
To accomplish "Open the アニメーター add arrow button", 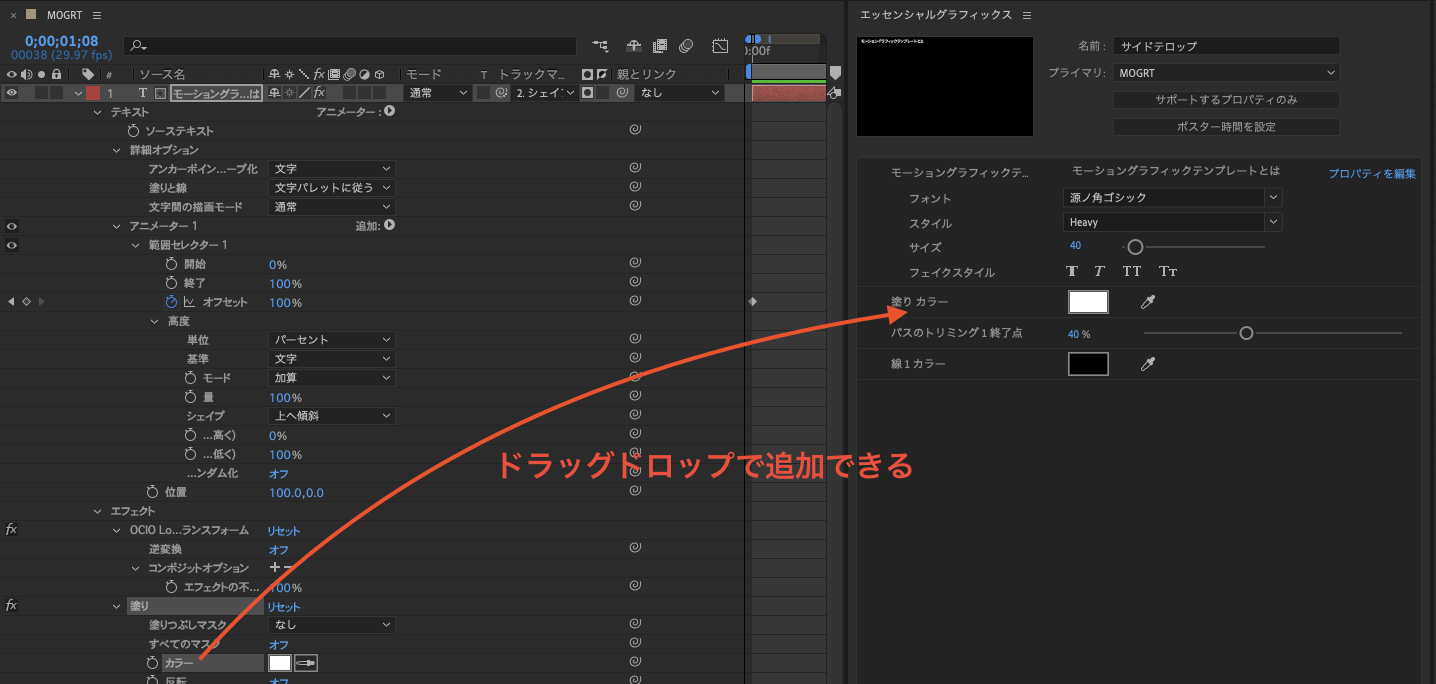I will 390,111.
